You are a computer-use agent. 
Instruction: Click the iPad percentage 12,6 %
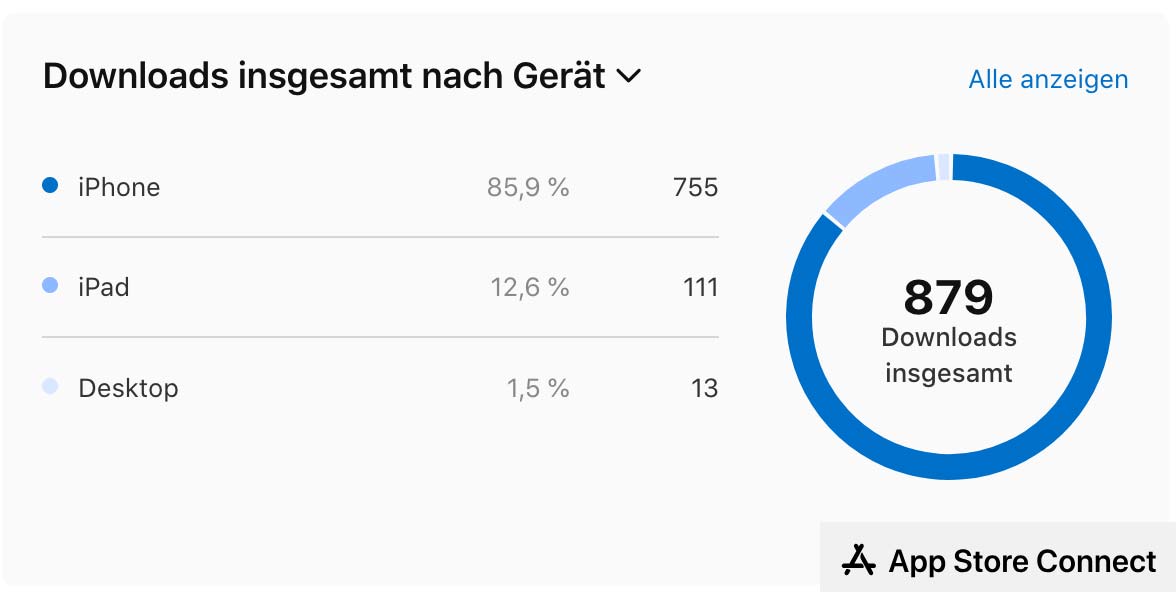pos(529,288)
